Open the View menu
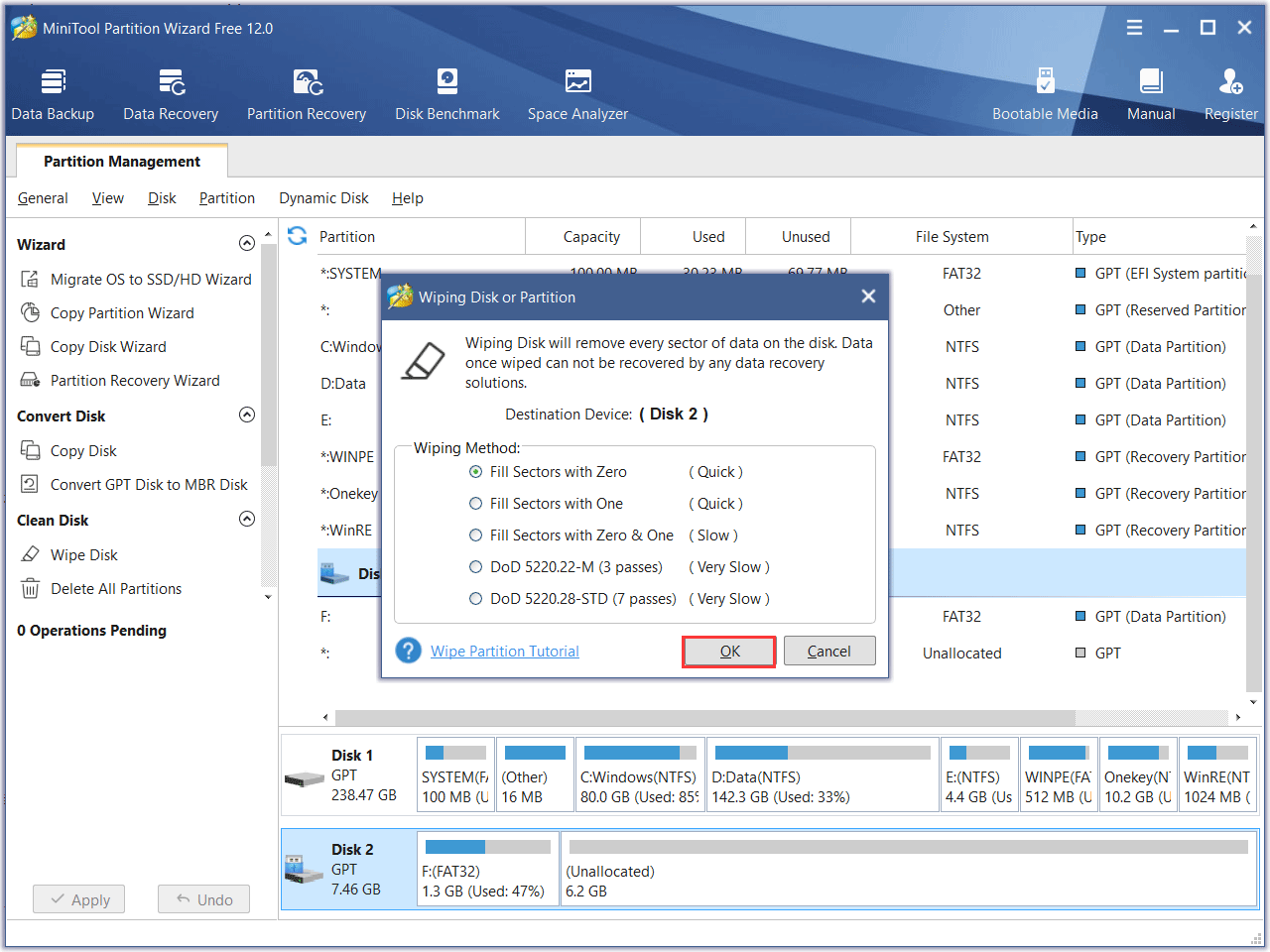This screenshot has height=952, width=1270. (108, 198)
